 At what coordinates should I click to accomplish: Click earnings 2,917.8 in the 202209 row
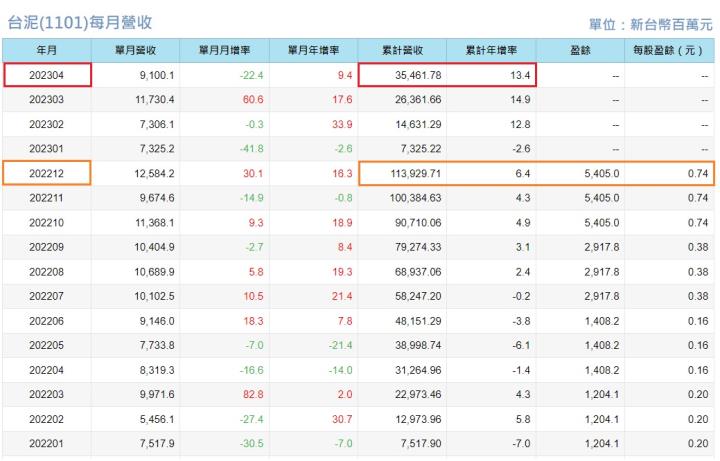602,247
